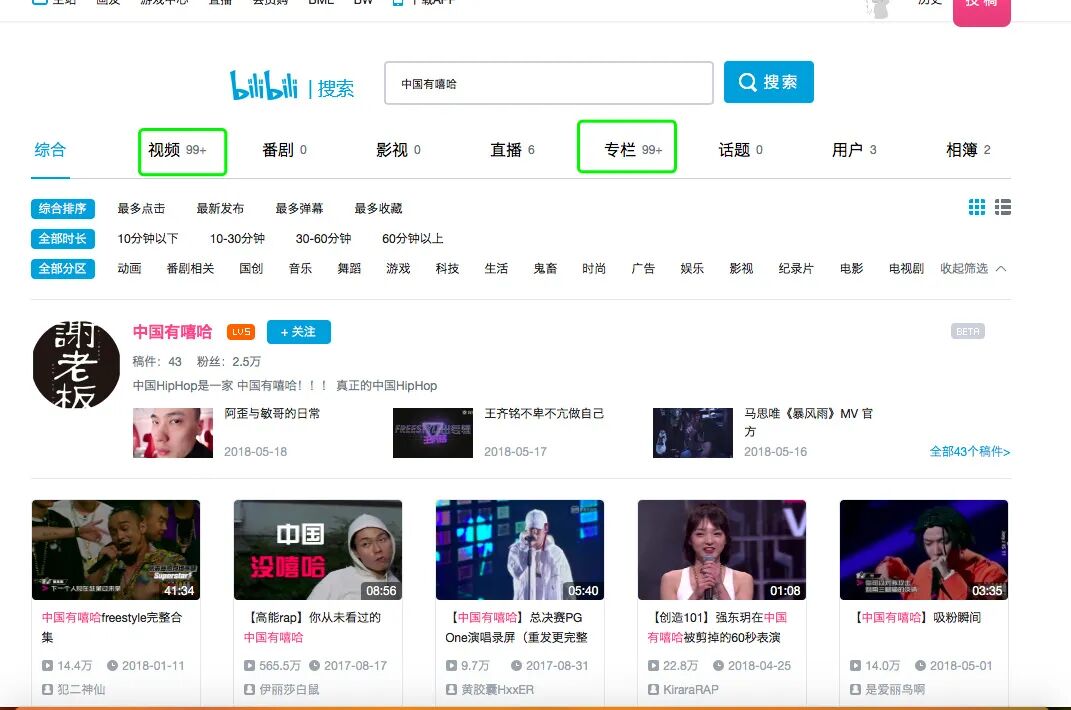Image resolution: width=1071 pixels, height=710 pixels.
Task: Click the 谢老板 user avatar
Action: 76,364
